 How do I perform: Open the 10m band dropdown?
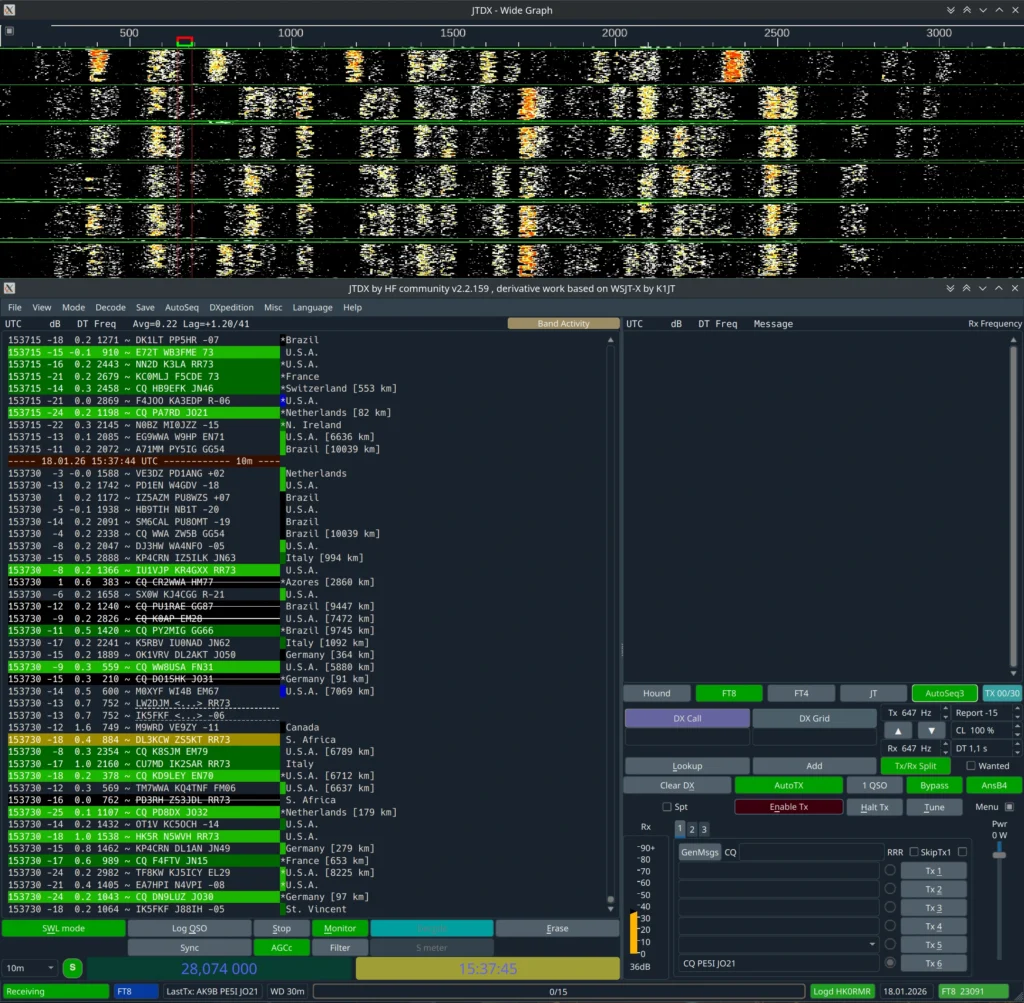coord(30,968)
